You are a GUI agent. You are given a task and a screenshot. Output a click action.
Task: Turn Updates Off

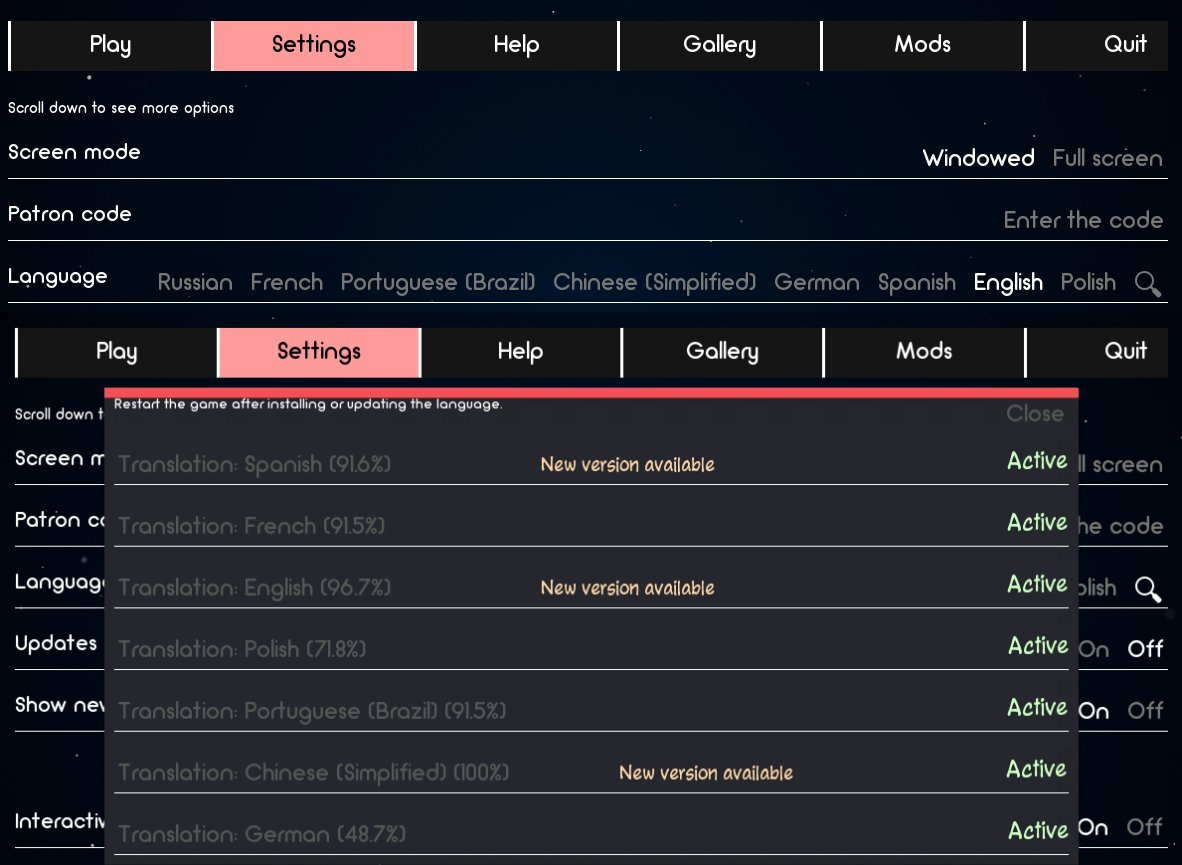(1145, 649)
